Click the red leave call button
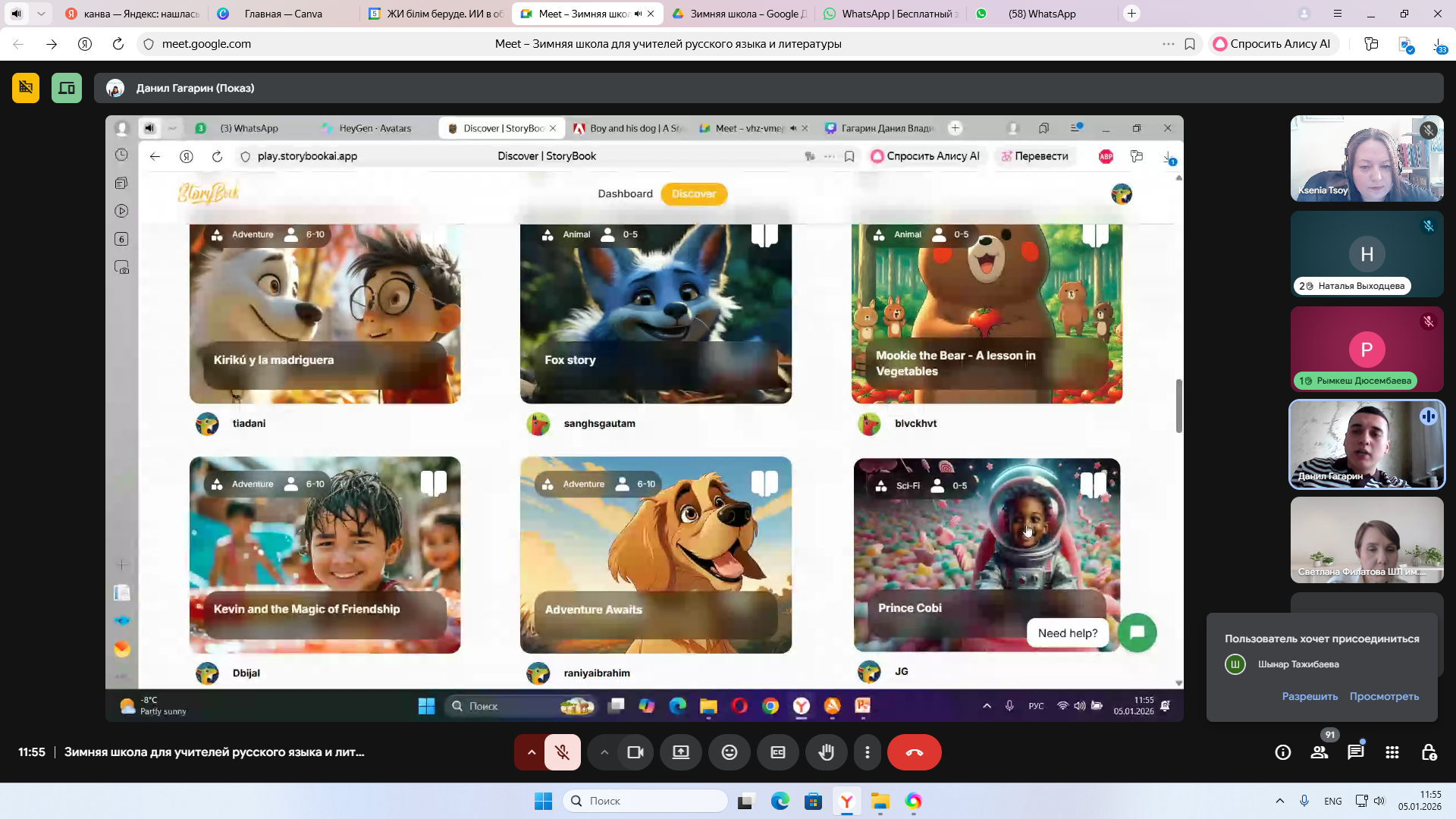Viewport: 1456px width, 819px height. point(914,752)
